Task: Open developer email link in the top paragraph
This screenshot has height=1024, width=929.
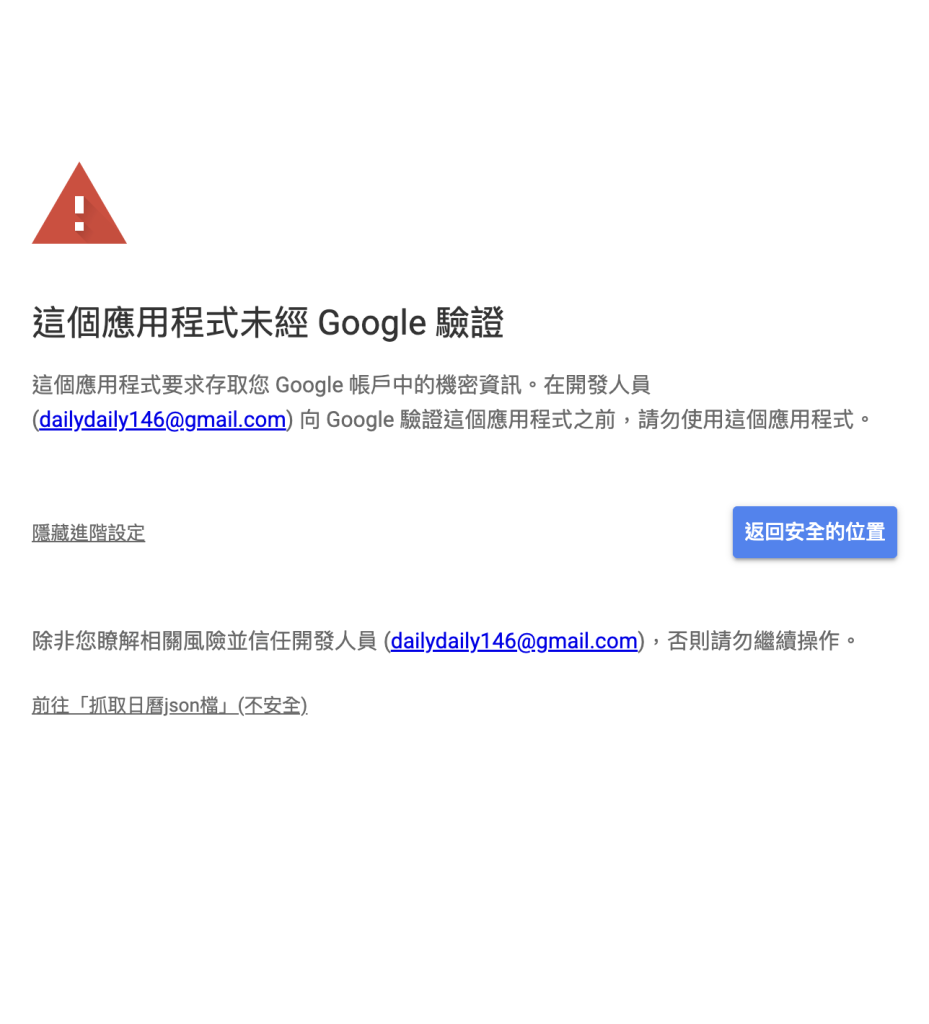Action: (163, 420)
